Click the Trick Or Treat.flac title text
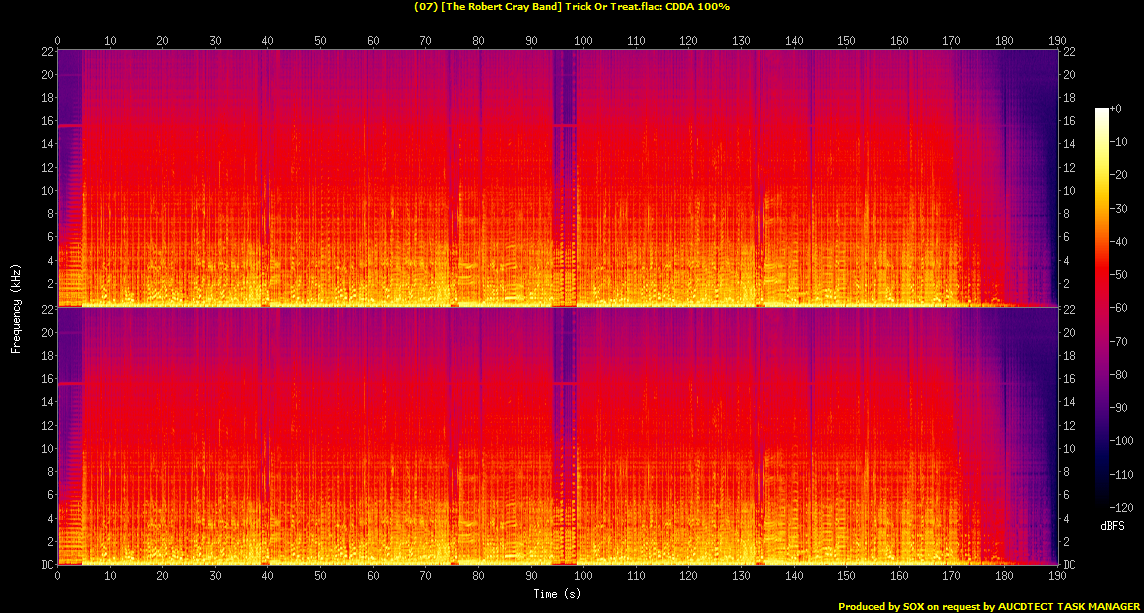Image resolution: width=1144 pixels, height=613 pixels. 571,7
